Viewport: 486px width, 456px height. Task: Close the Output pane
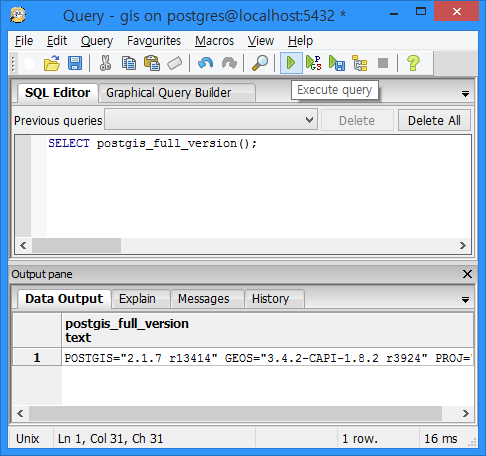coord(467,274)
